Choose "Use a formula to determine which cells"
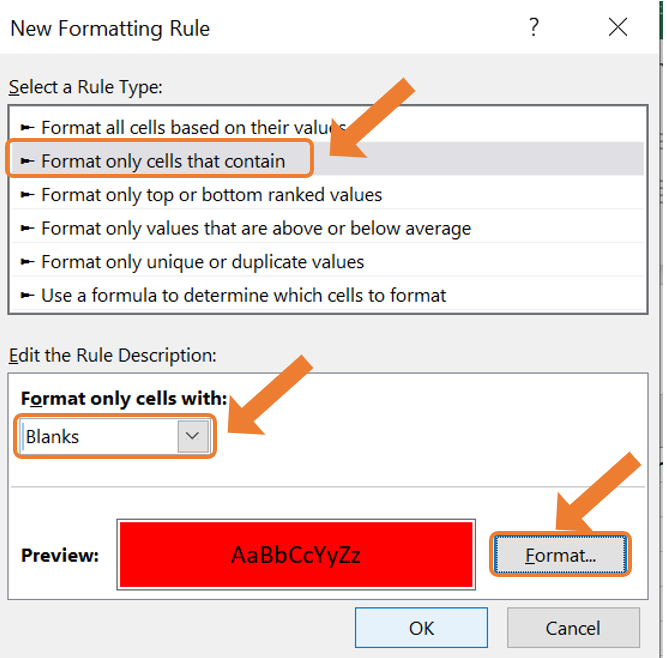Viewport: 667px width, 658px height. pos(328,295)
